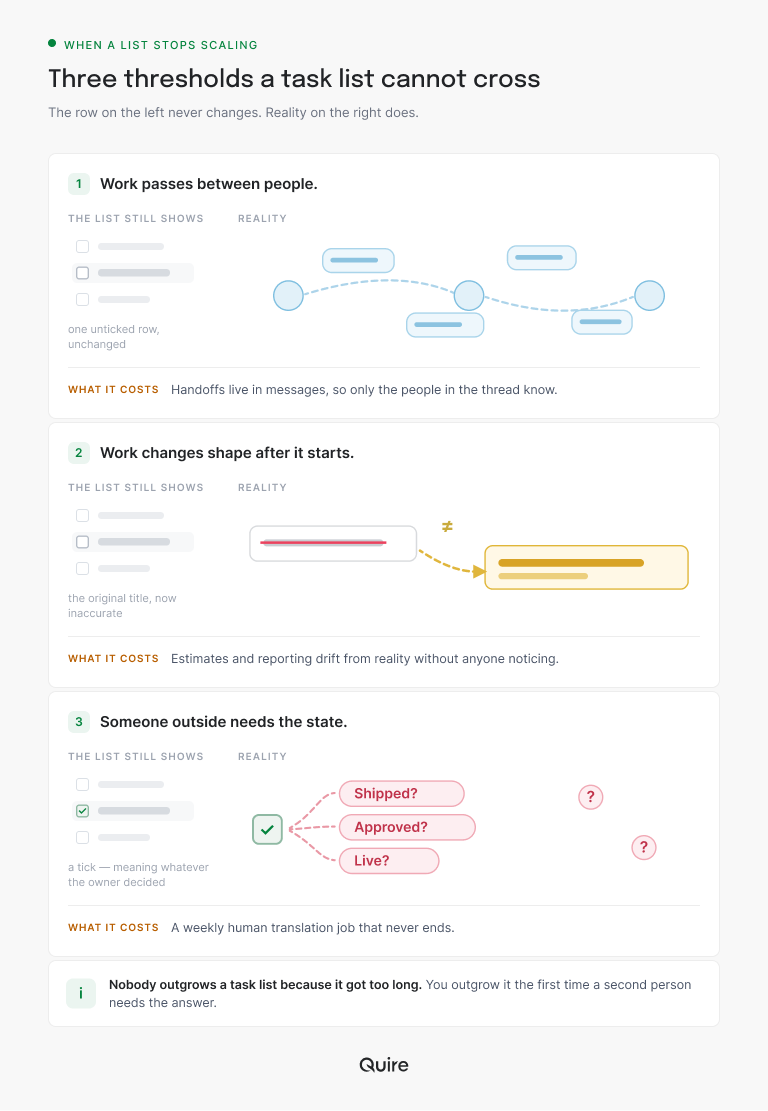
Task: Click the not-equal sign in section 2
Action: (447, 526)
